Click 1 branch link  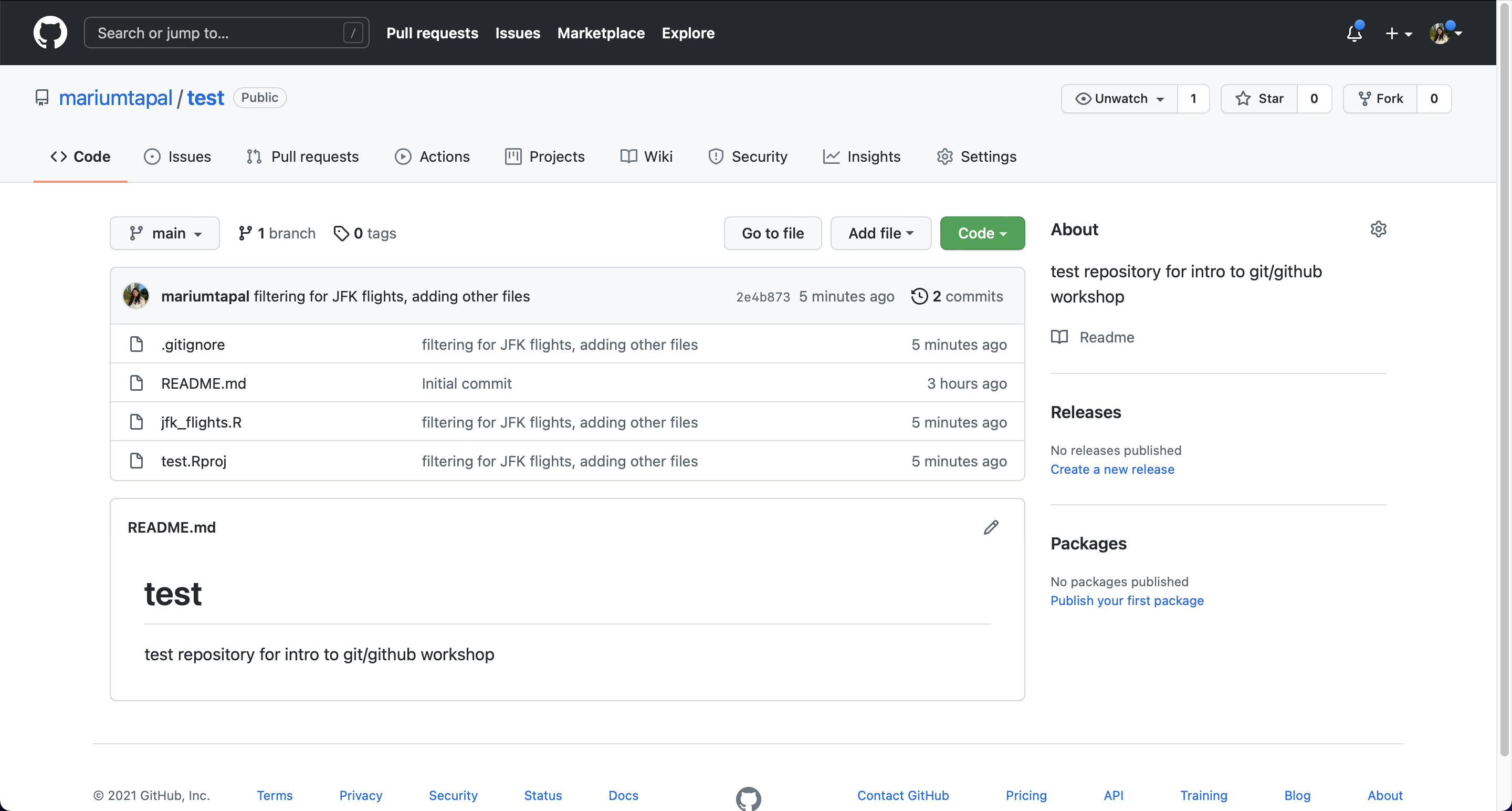click(277, 233)
